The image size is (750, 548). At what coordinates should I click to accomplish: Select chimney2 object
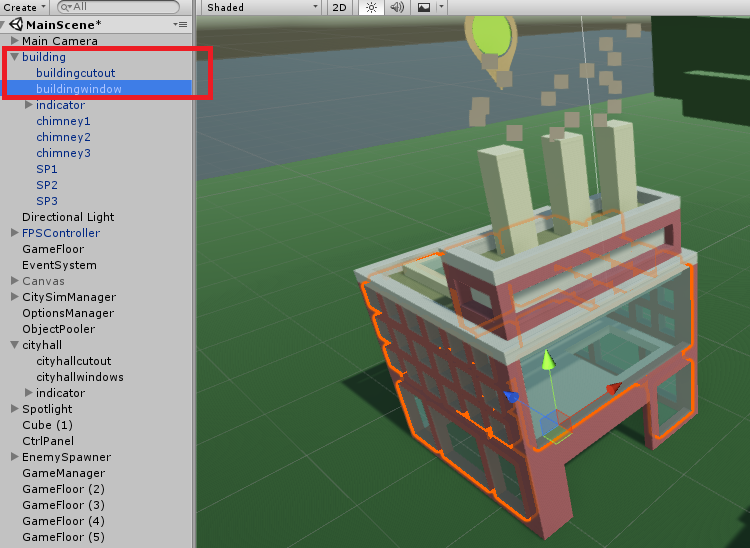click(x=63, y=137)
